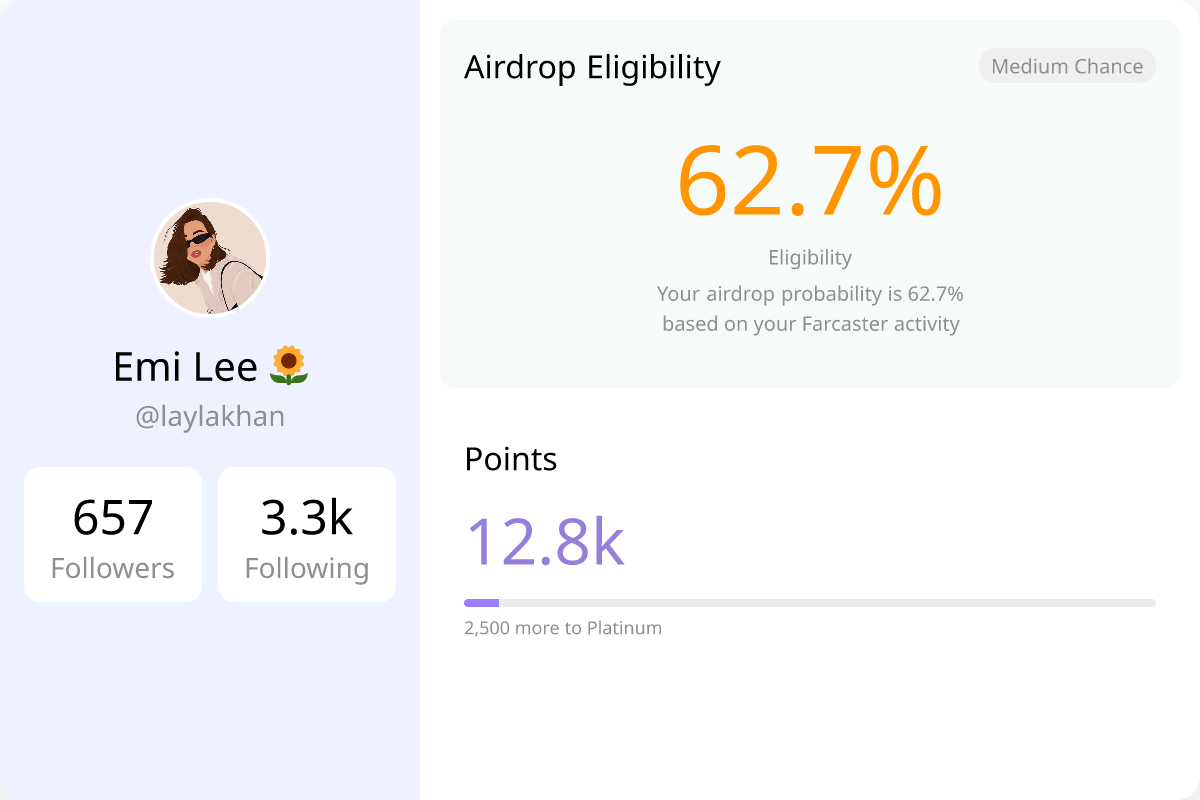Viewport: 1200px width, 800px height.
Task: Click the purple 12.8k points value
Action: (x=545, y=541)
